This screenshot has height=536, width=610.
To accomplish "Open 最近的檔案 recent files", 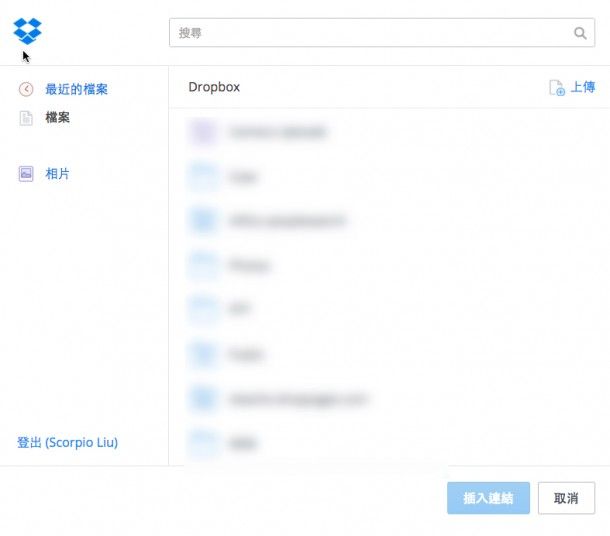I will pos(76,89).
